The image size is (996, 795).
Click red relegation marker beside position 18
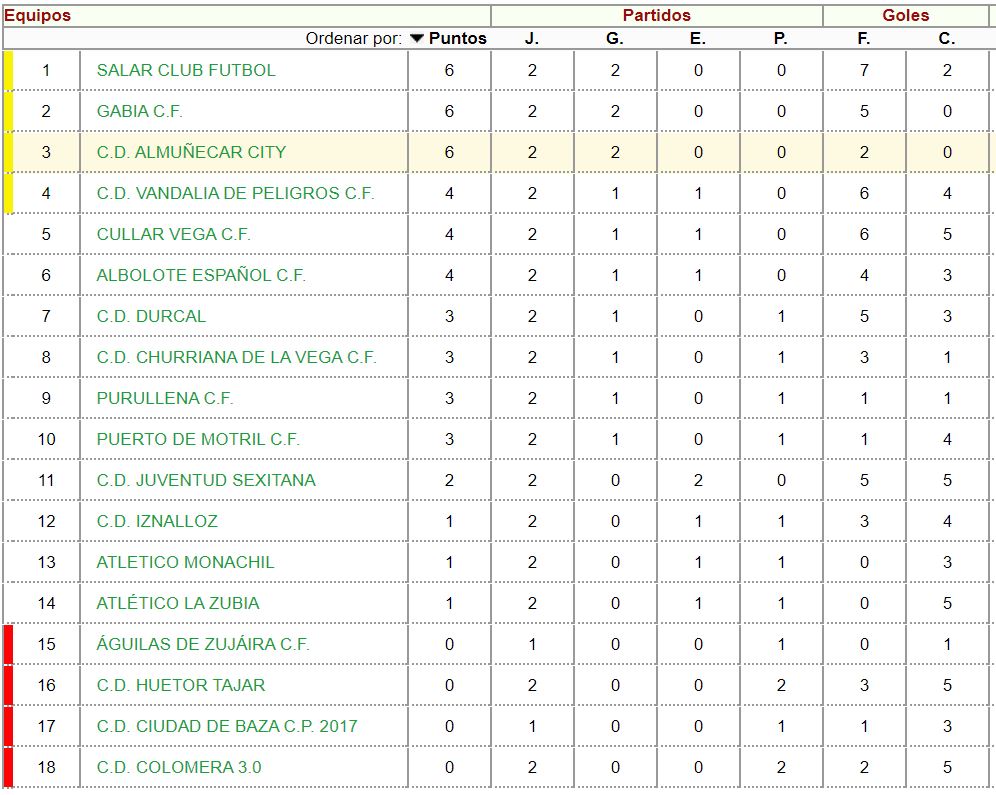[x=8, y=767]
